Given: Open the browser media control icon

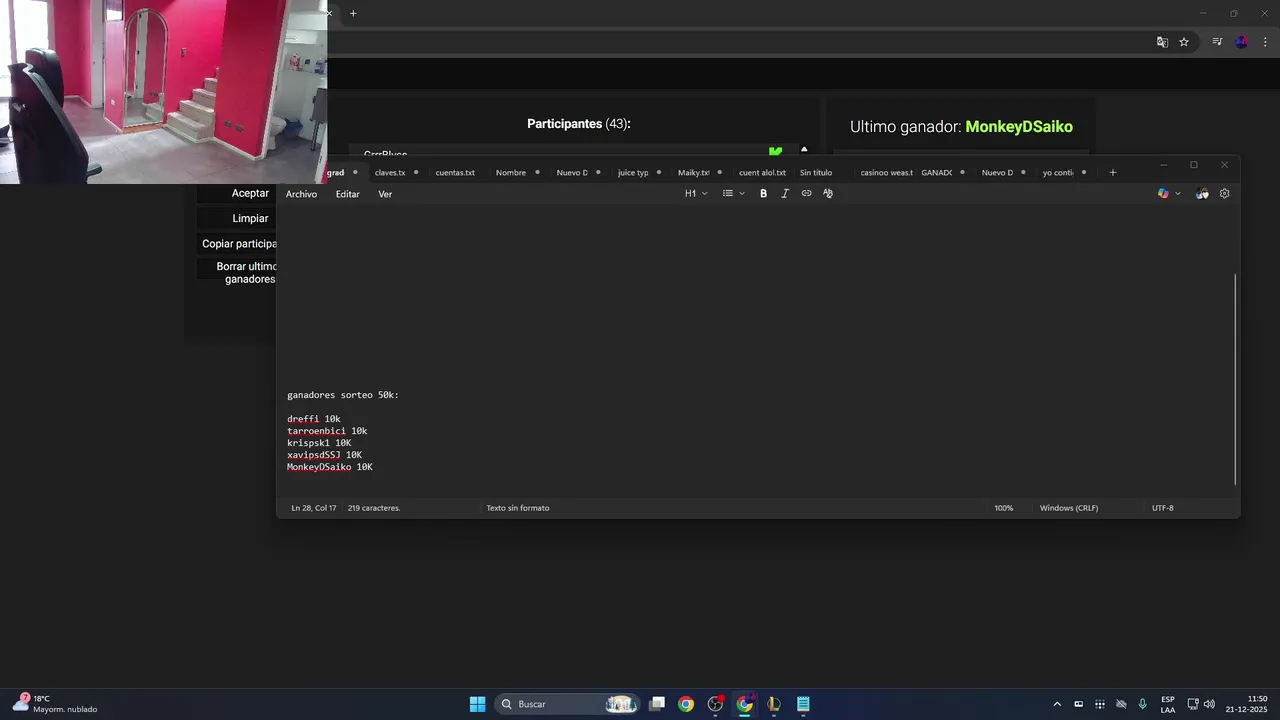Looking at the screenshot, I should tap(1217, 42).
